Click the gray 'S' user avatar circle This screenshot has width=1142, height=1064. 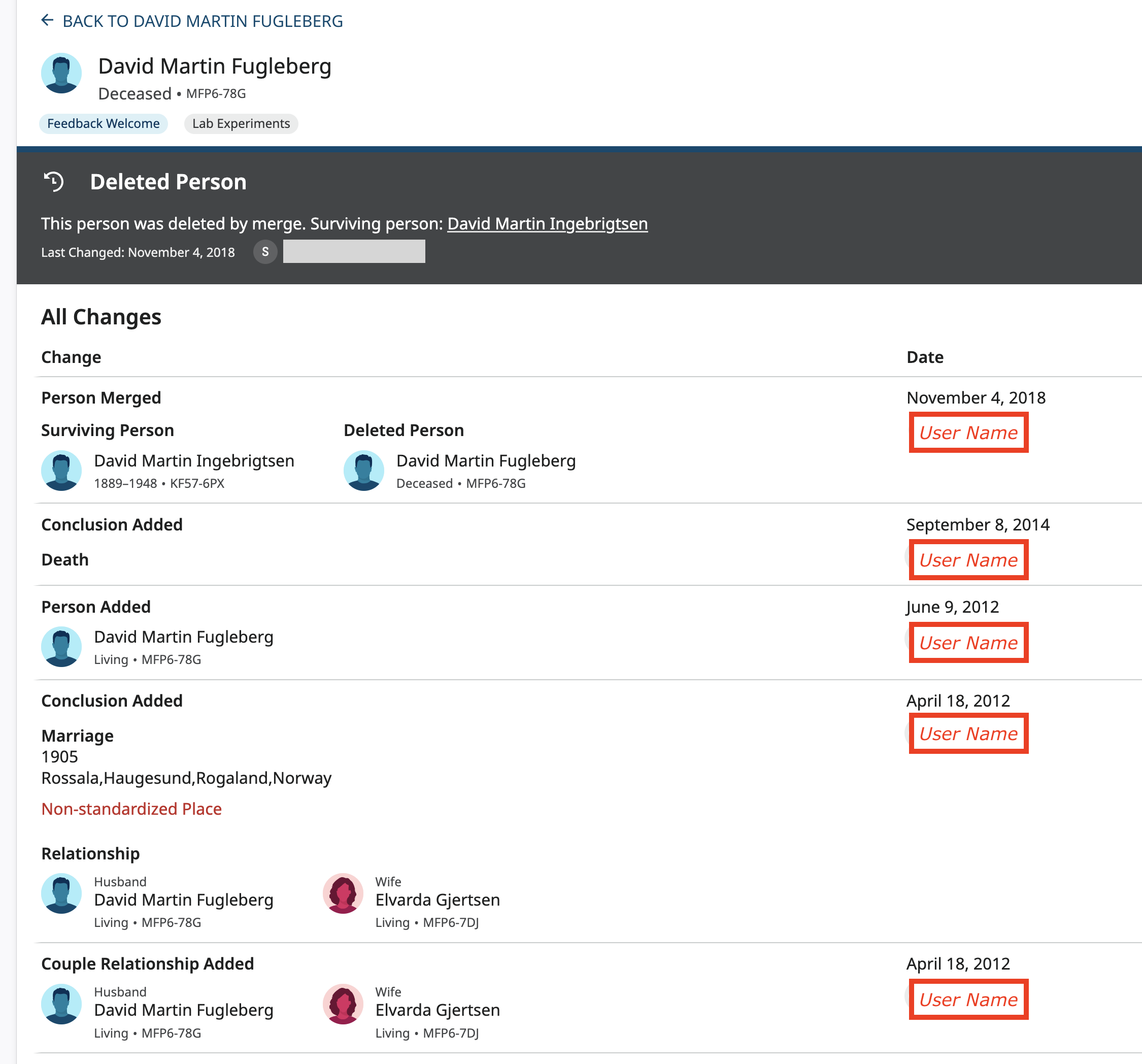[x=265, y=252]
